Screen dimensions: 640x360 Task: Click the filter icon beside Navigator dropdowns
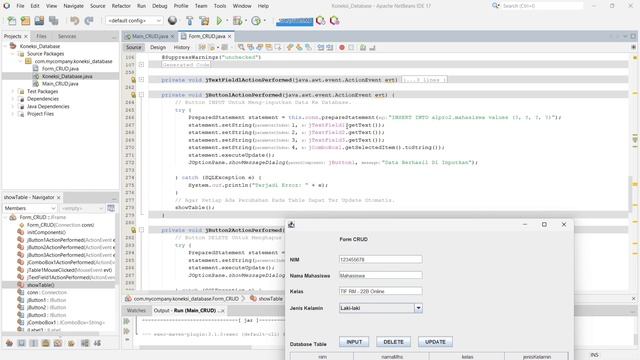click(111, 208)
